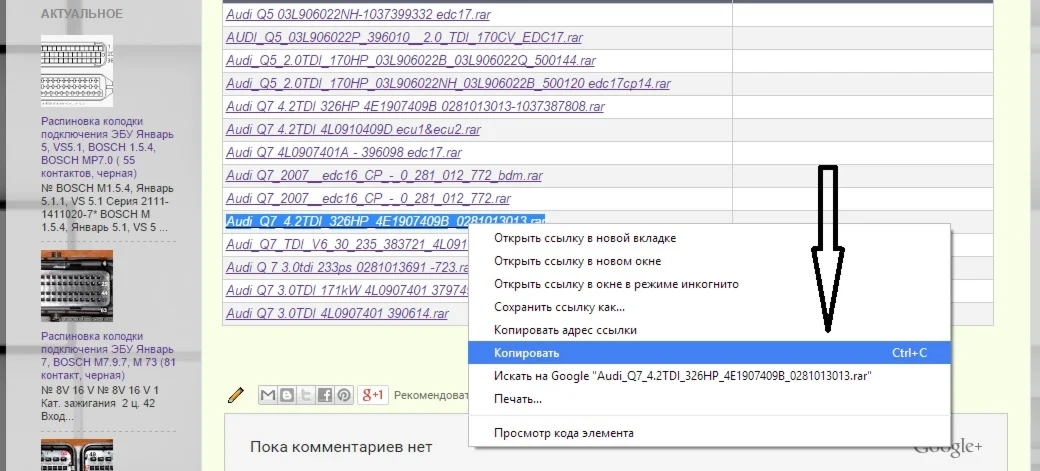
Task: Choose 'Копировать адрес ссылки'
Action: [x=709, y=330]
